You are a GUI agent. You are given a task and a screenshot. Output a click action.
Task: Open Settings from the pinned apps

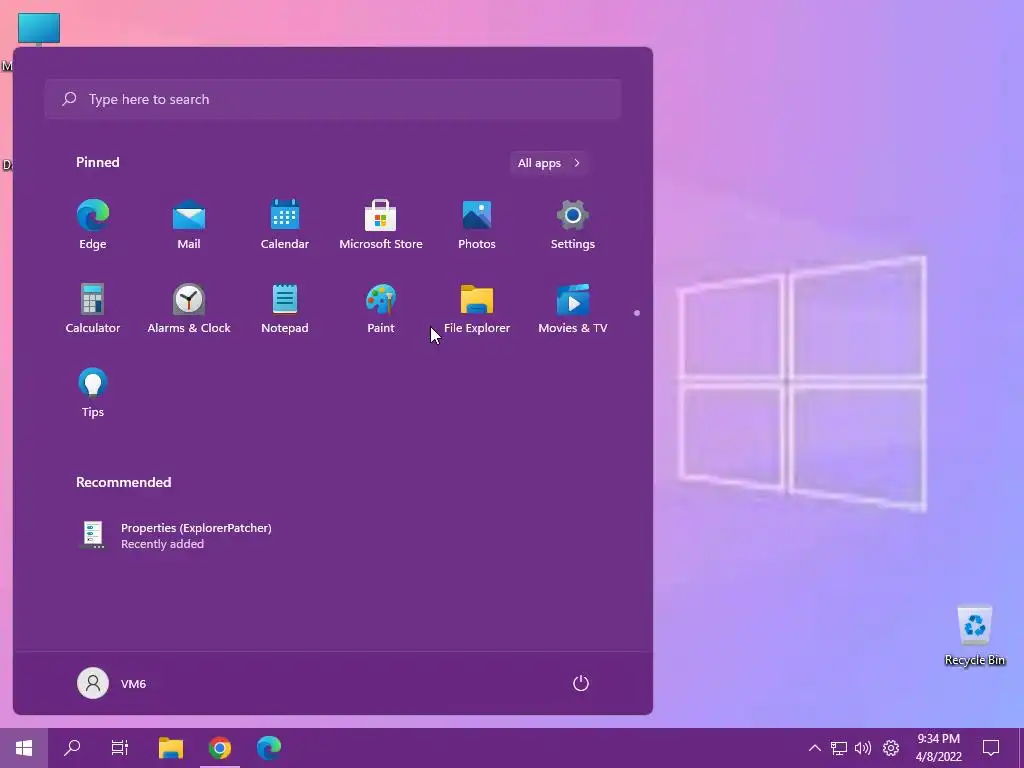click(573, 225)
